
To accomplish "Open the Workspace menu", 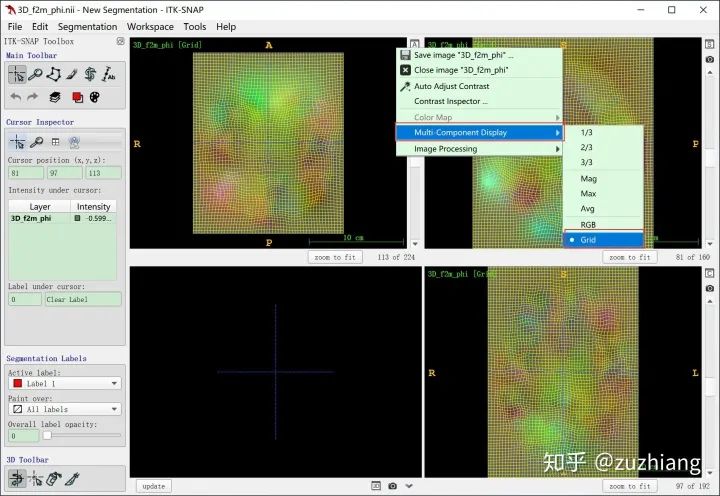I will pos(150,27).
